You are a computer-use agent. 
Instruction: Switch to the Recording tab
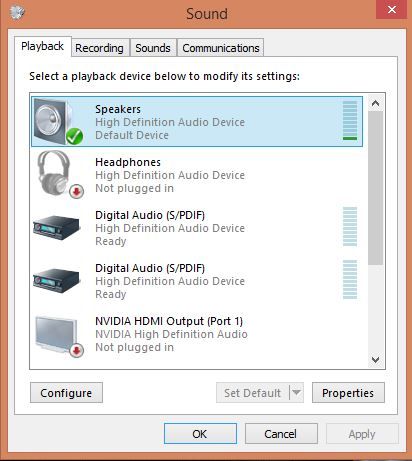point(99,48)
